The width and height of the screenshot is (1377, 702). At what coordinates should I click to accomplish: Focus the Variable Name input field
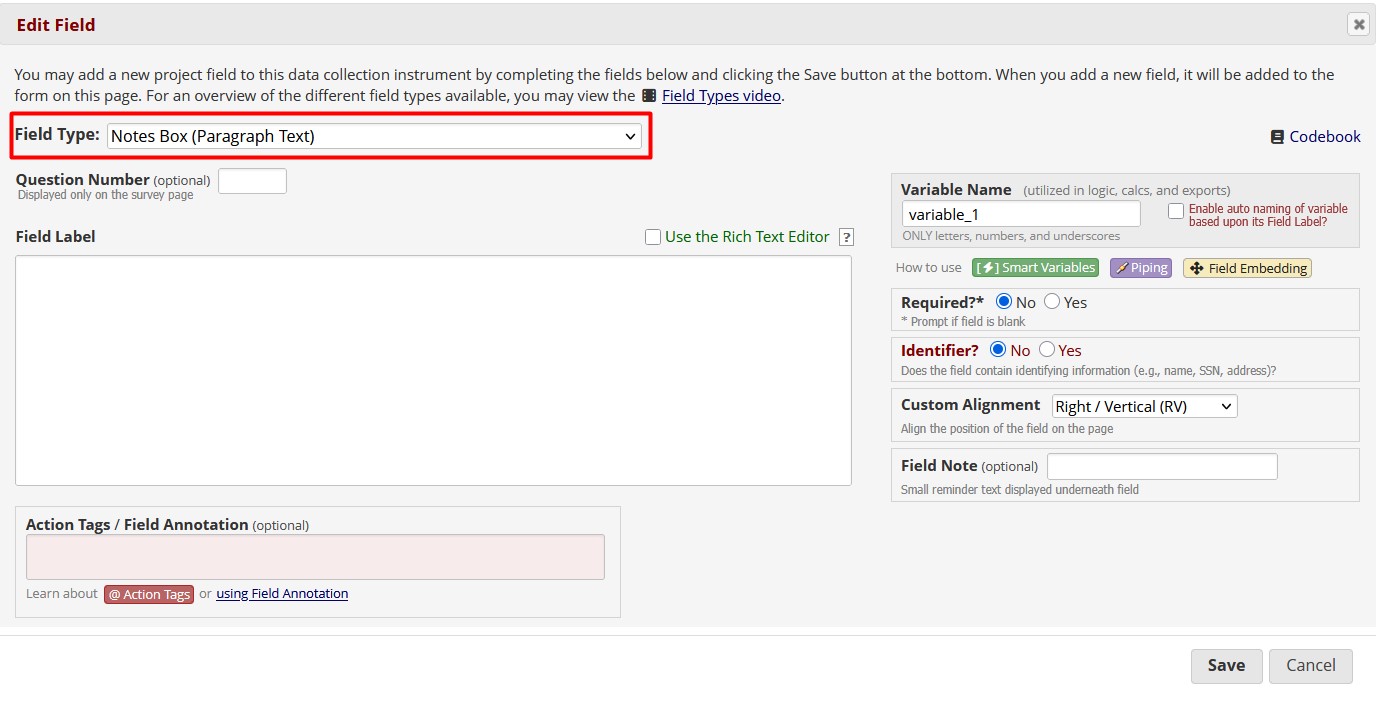click(1020, 214)
